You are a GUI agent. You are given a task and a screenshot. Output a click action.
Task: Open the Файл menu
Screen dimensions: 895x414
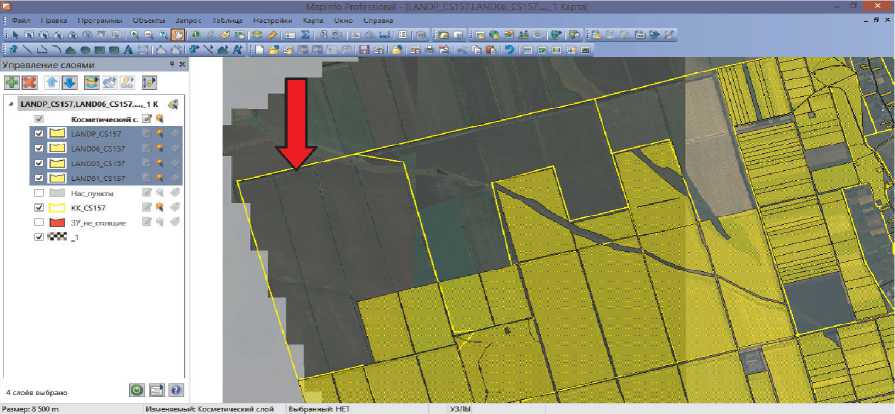(x=22, y=20)
